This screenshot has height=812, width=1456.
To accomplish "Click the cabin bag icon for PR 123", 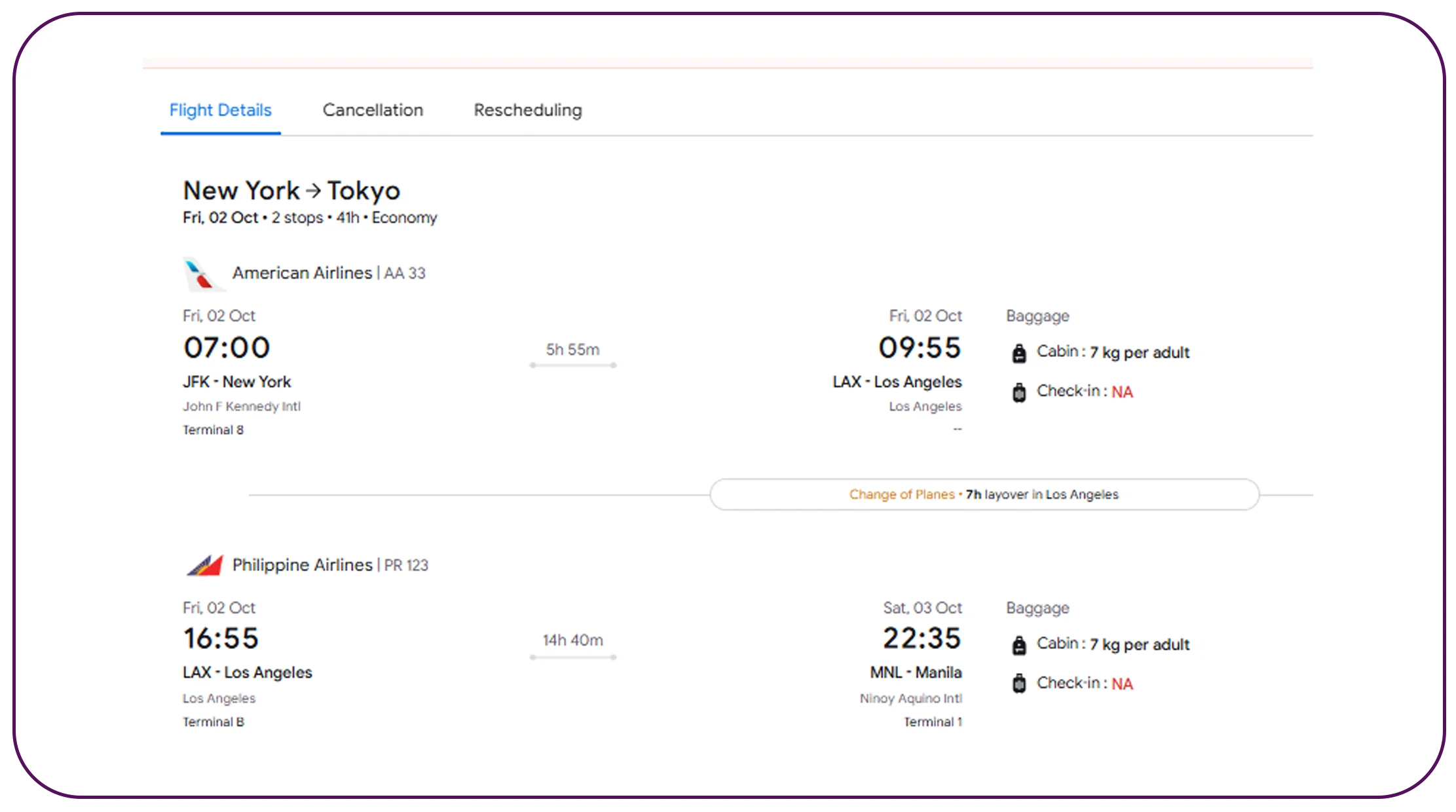I will 1019,645.
